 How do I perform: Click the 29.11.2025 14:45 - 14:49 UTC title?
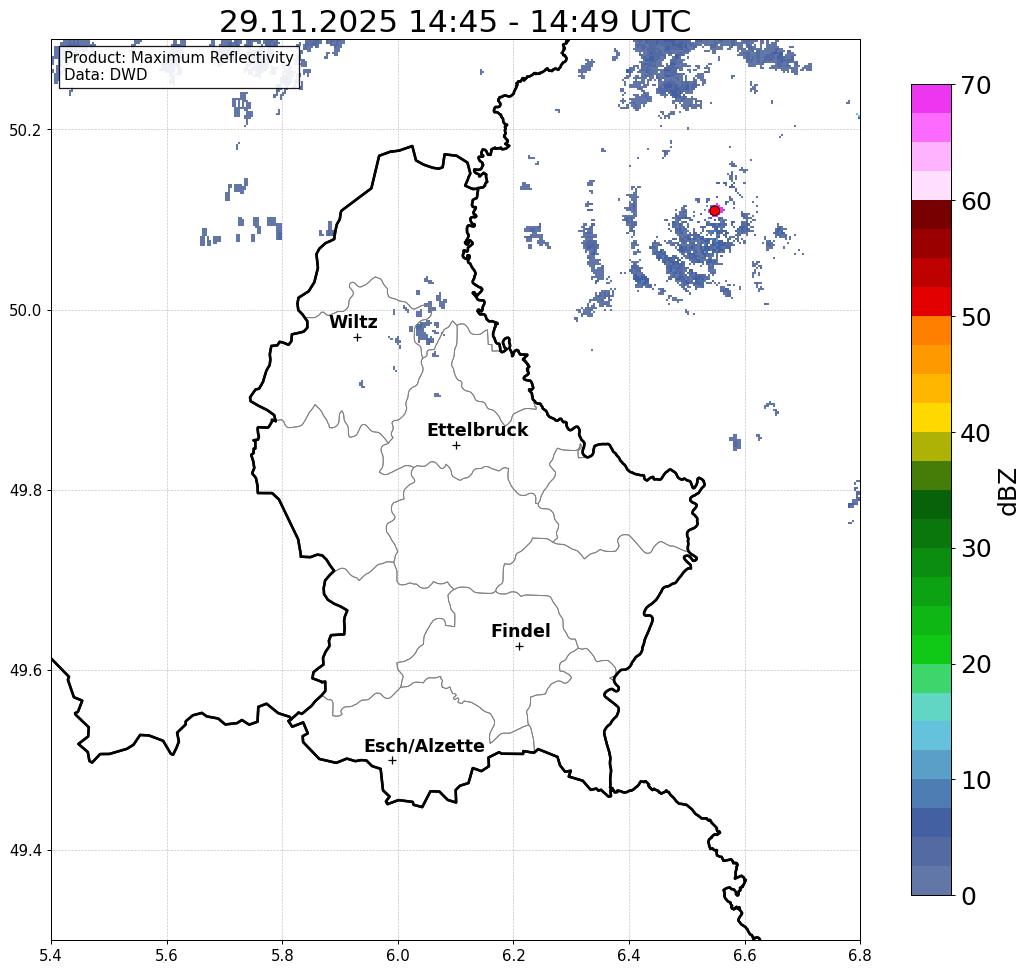tap(455, 21)
